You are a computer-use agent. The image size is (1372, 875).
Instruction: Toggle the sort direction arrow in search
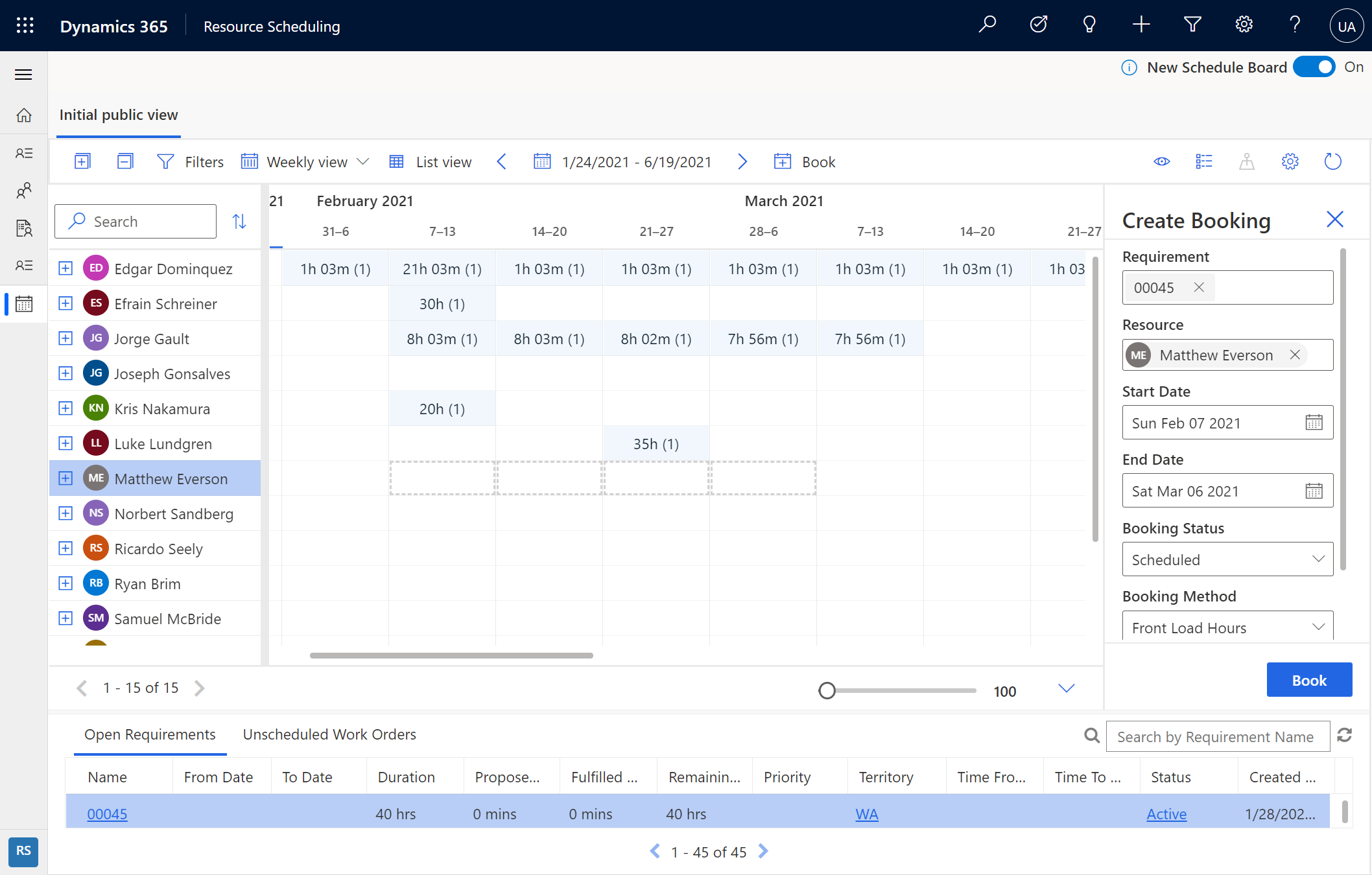[240, 221]
